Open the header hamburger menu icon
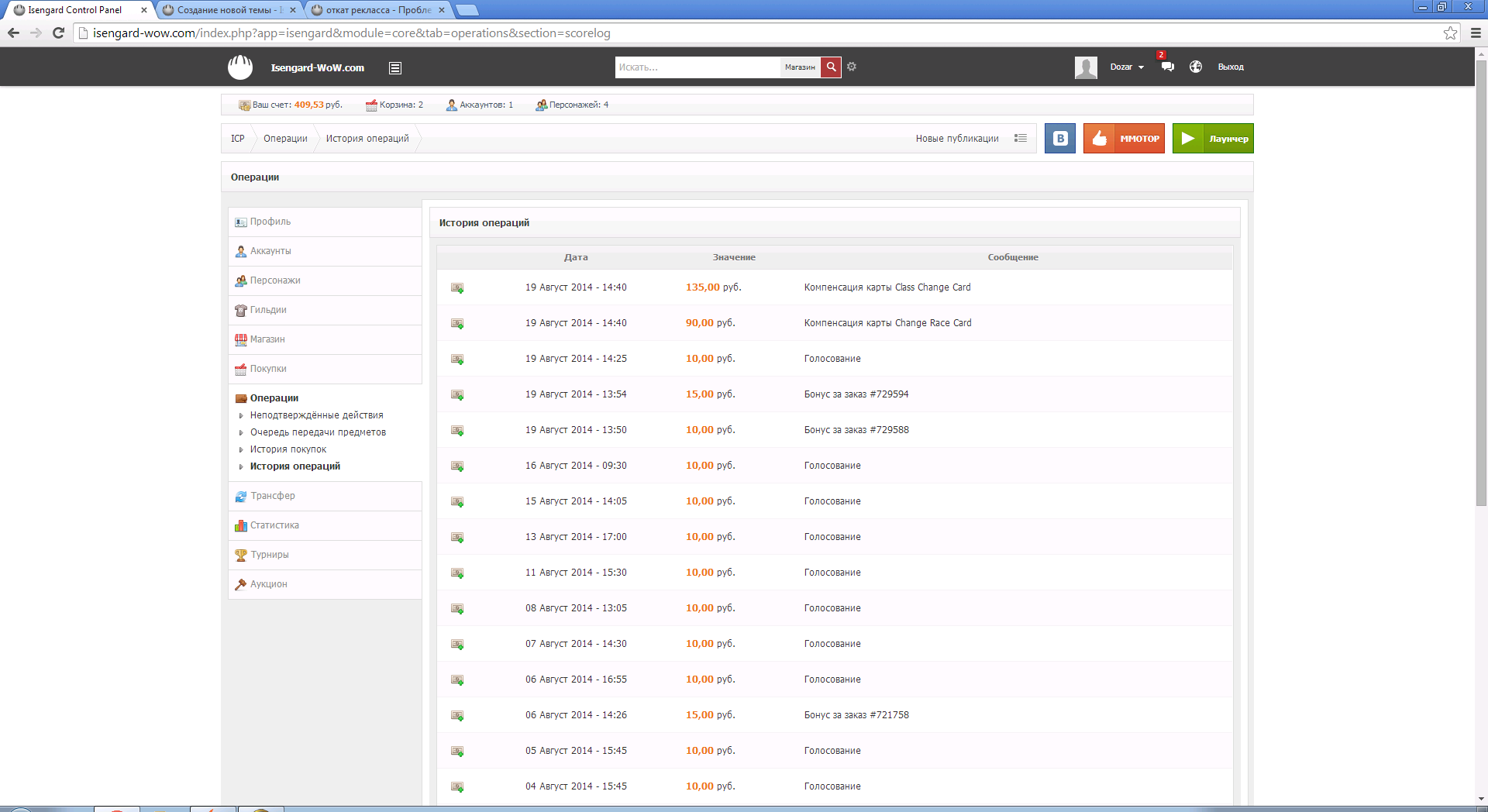 tap(395, 68)
